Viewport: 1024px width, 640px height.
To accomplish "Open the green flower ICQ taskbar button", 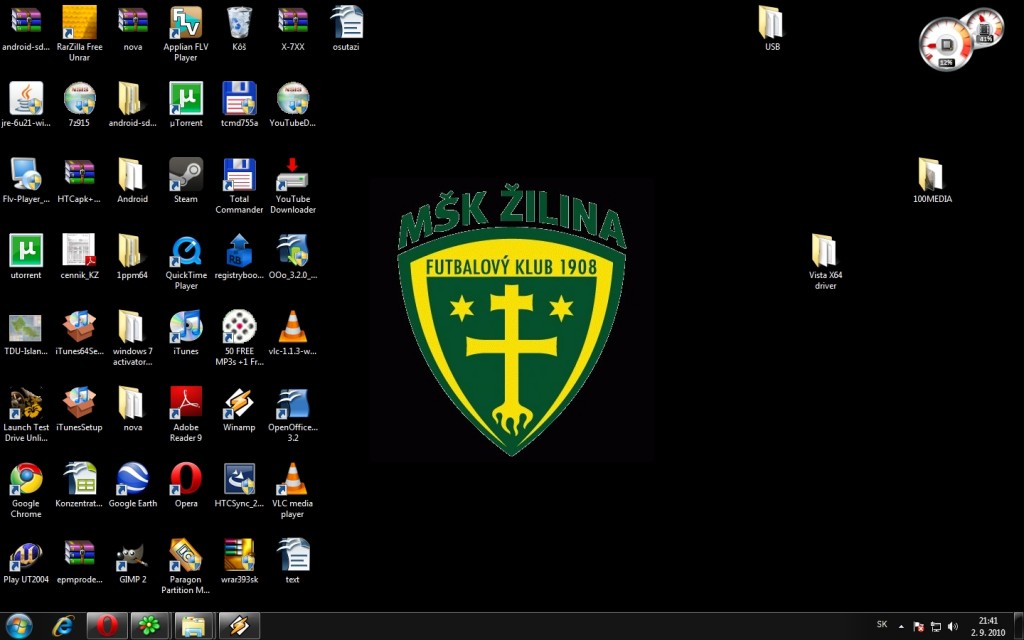I will point(150,626).
